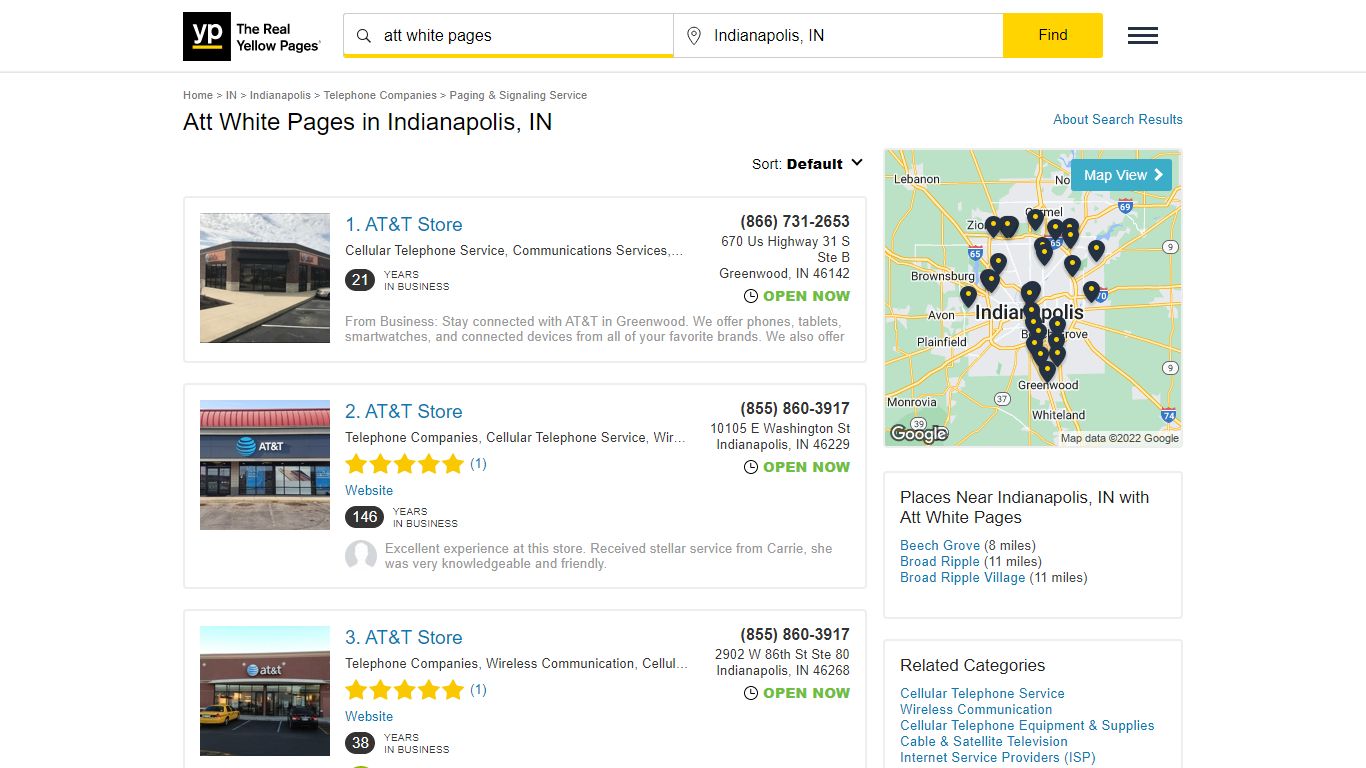Image resolution: width=1366 pixels, height=768 pixels.
Task: Click address '2902 W 86th St Ste 80'
Action: click(782, 654)
